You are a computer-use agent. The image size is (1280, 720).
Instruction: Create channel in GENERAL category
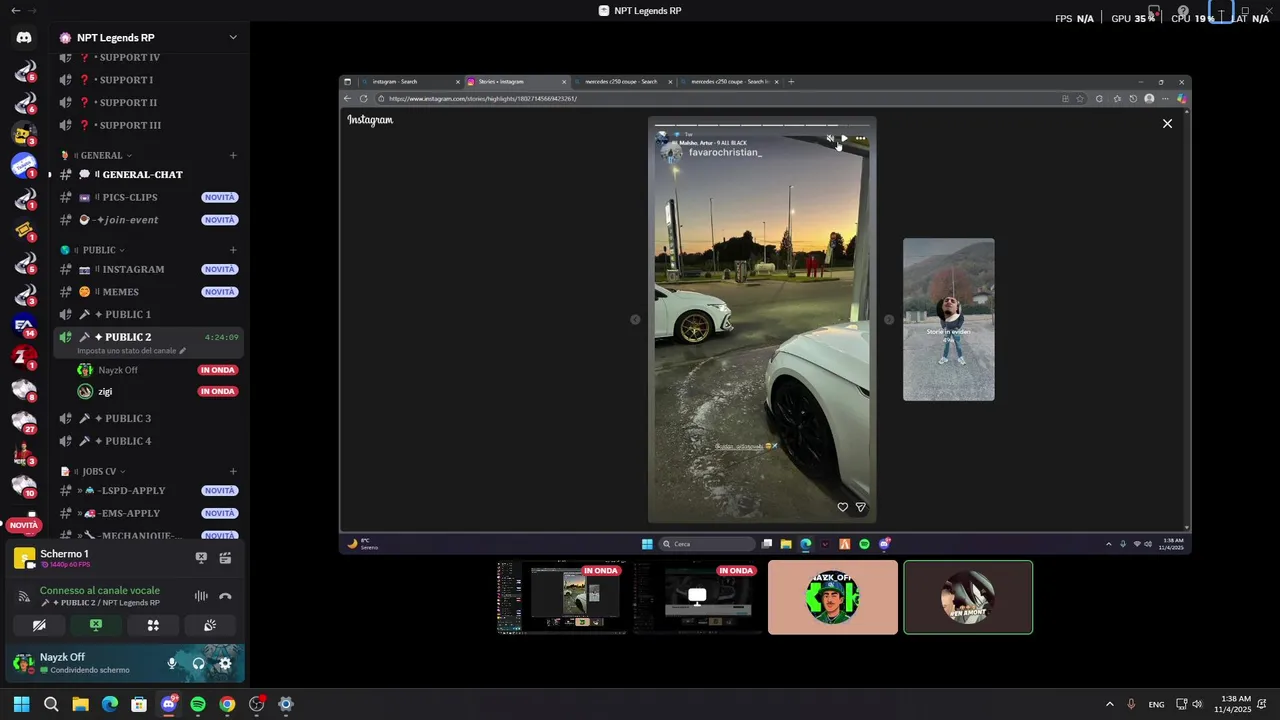[233, 156]
